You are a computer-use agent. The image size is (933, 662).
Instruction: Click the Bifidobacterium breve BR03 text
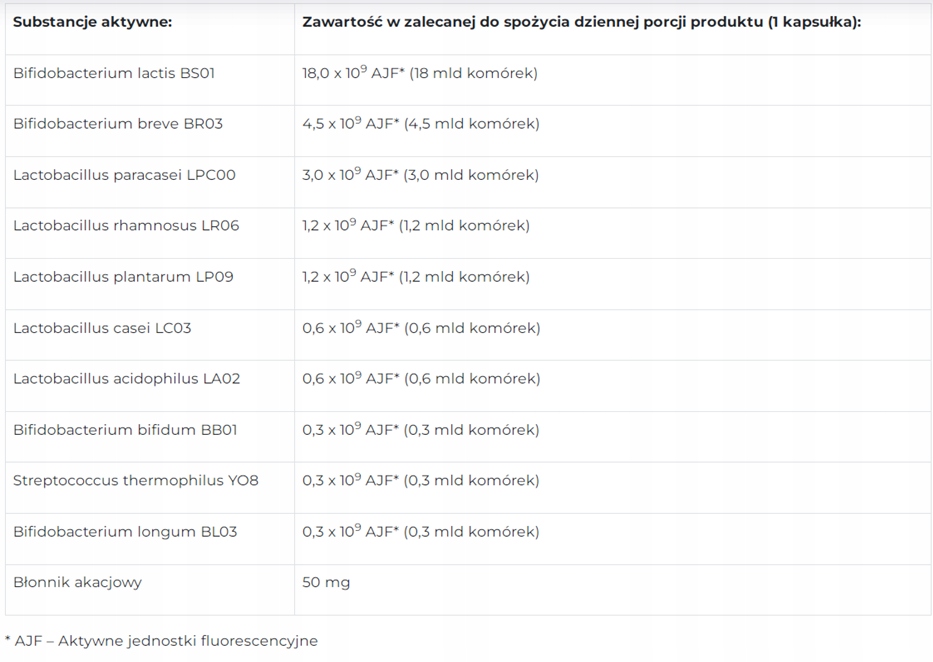(x=118, y=124)
